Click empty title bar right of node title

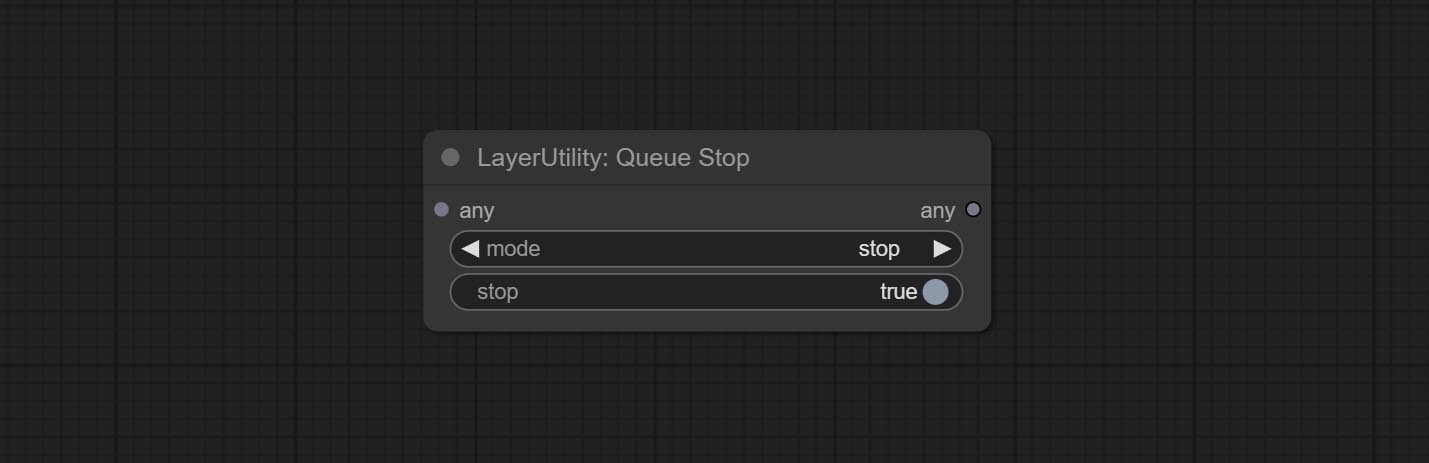(870, 158)
